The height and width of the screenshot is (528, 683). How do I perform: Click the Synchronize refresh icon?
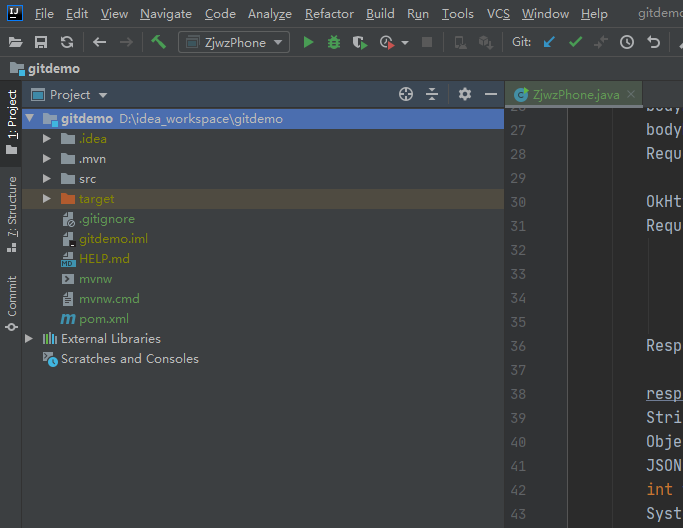click(67, 42)
